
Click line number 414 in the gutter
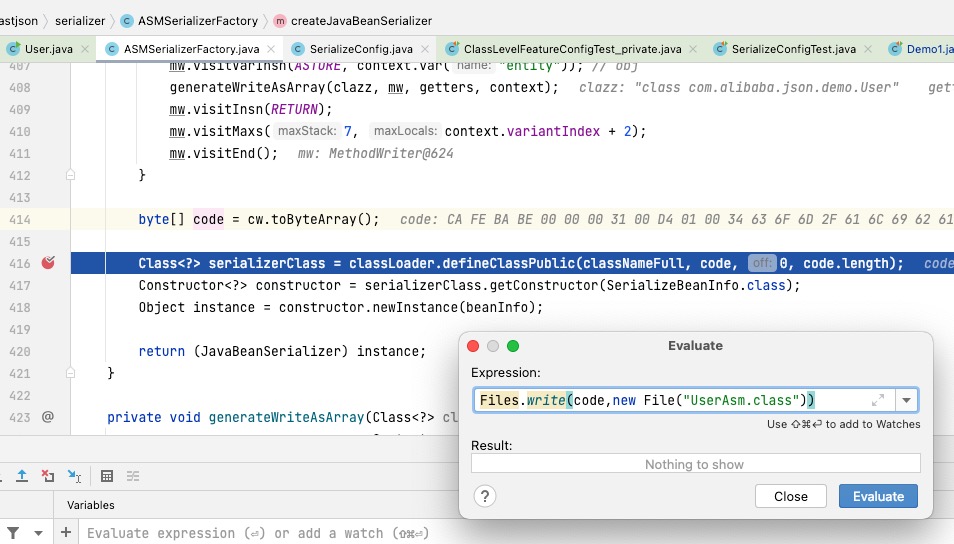coord(19,219)
